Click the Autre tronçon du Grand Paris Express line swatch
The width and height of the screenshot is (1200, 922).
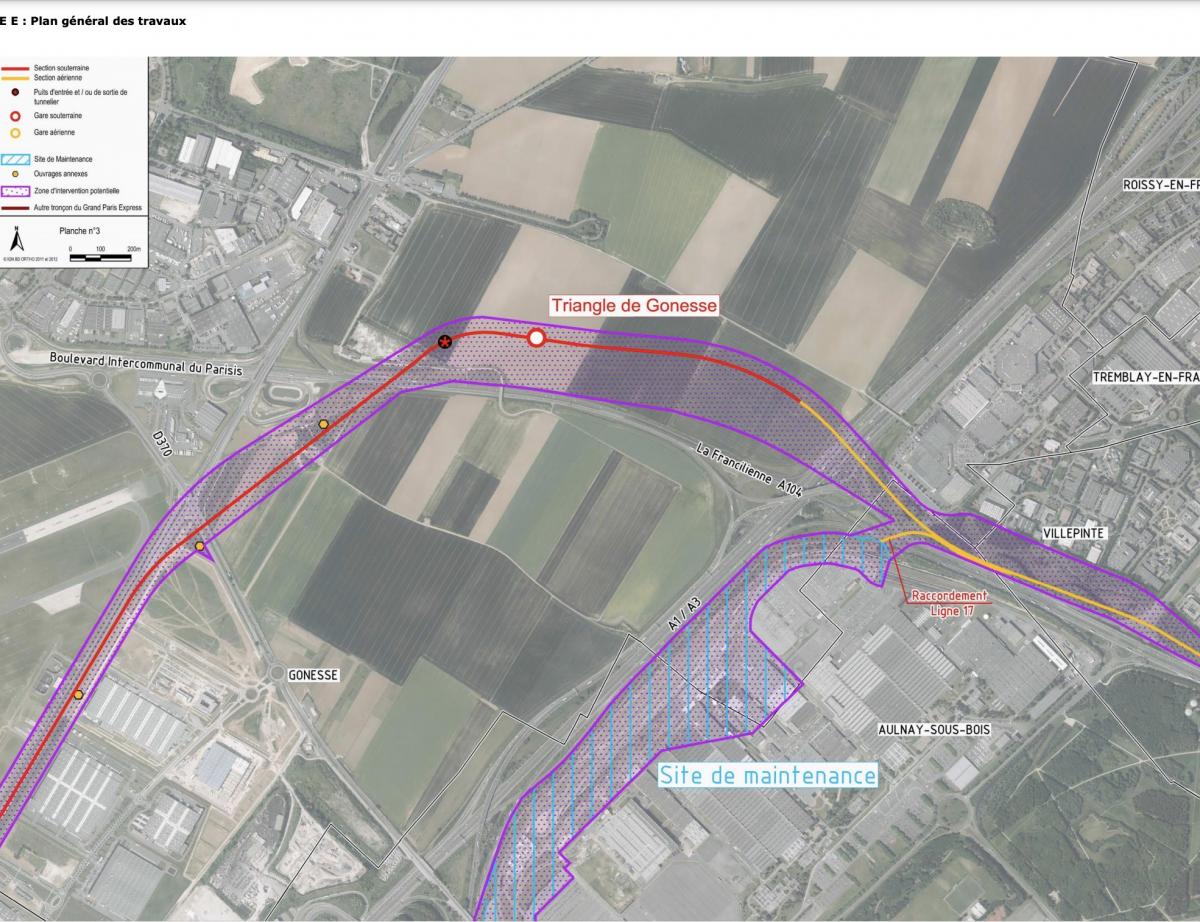(15, 208)
